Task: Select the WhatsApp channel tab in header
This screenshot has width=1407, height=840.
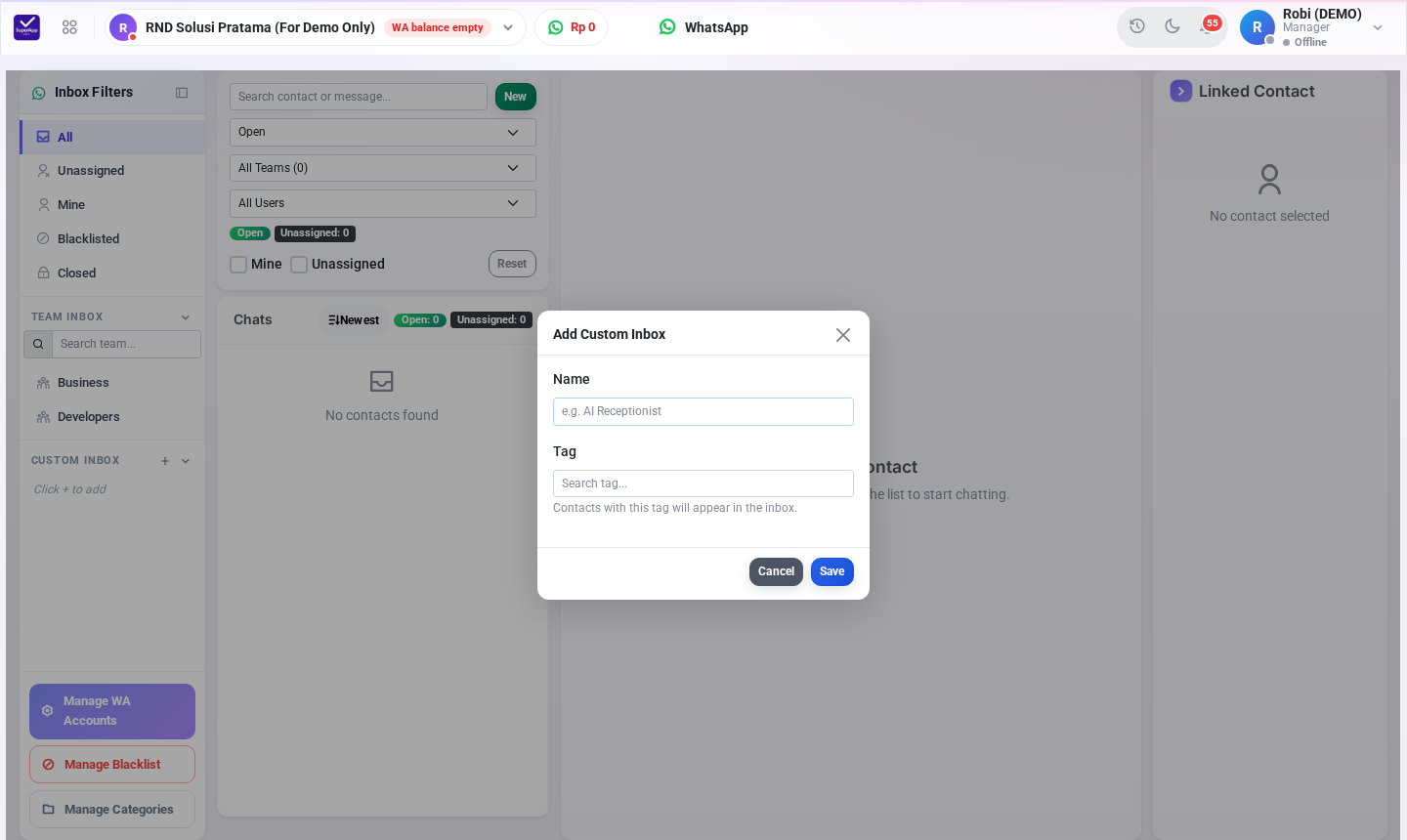Action: [703, 27]
